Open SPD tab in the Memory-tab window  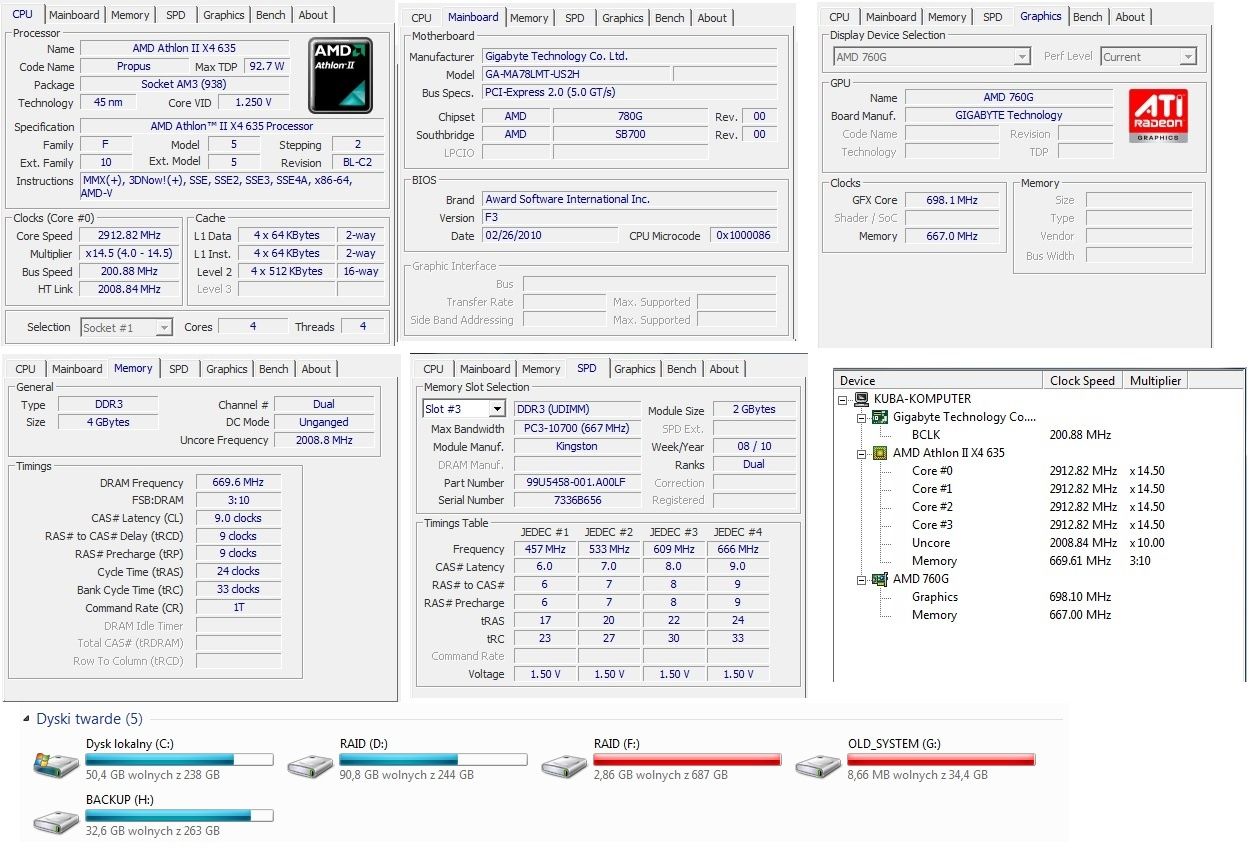(179, 369)
